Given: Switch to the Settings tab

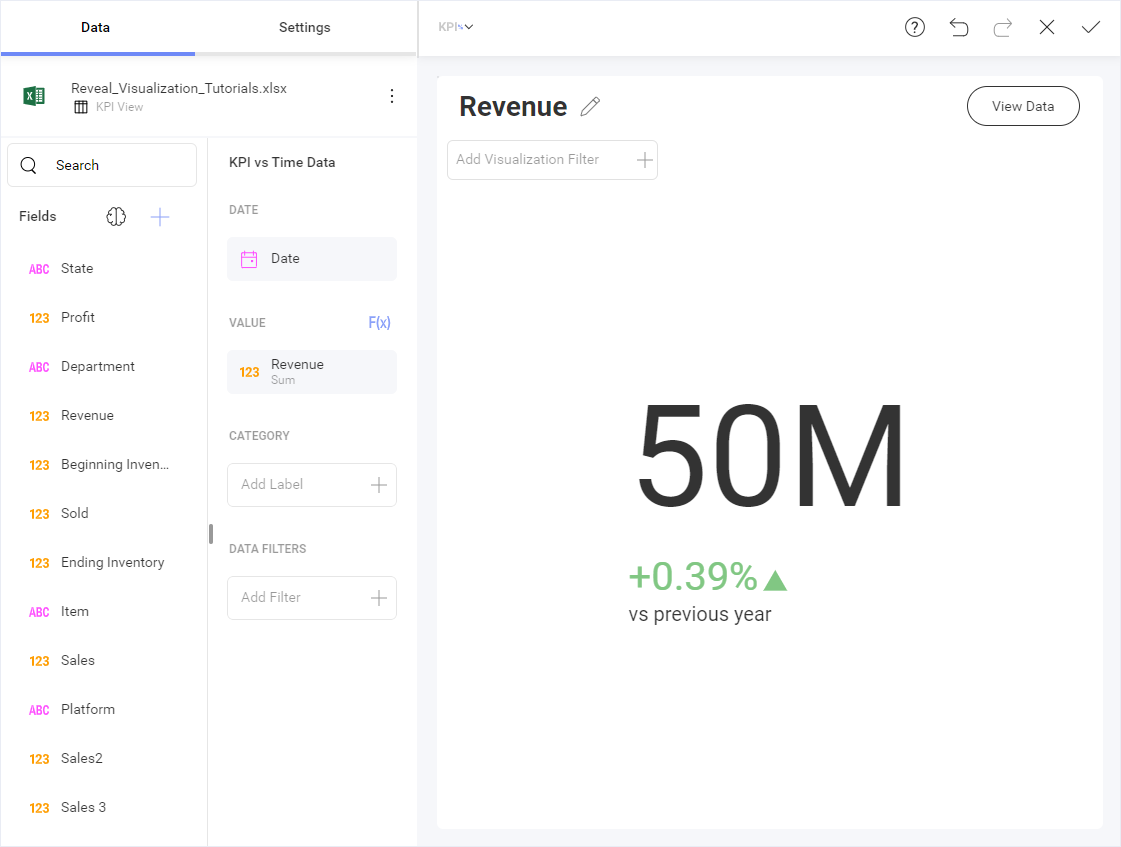Looking at the screenshot, I should click(305, 27).
